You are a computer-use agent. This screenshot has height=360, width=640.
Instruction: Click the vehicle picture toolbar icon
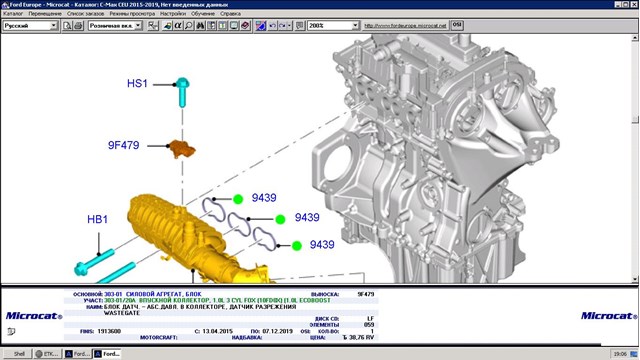coord(167,25)
